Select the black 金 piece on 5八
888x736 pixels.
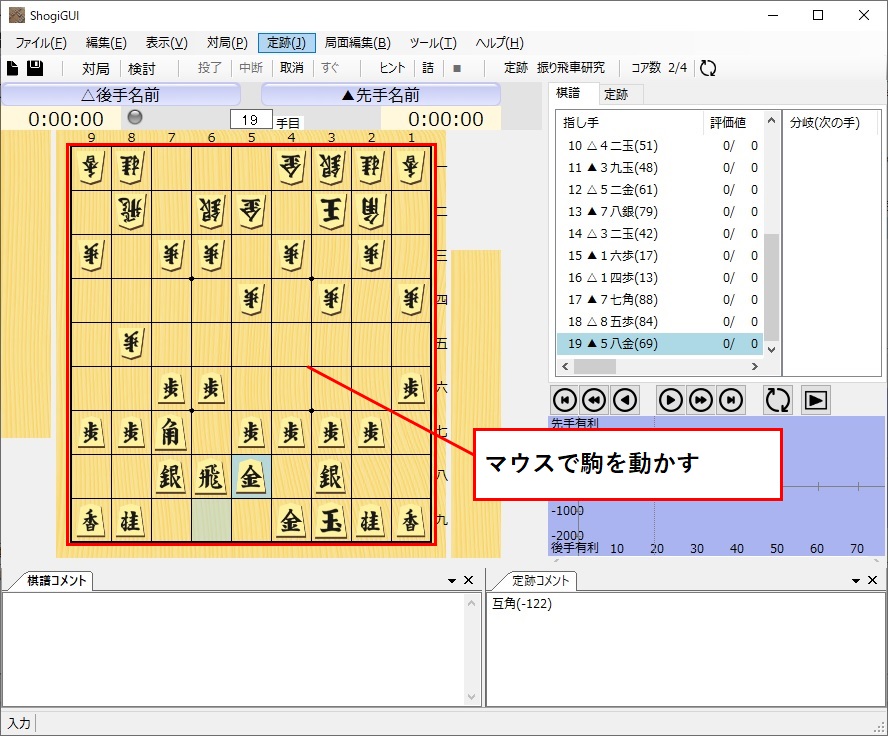click(251, 477)
